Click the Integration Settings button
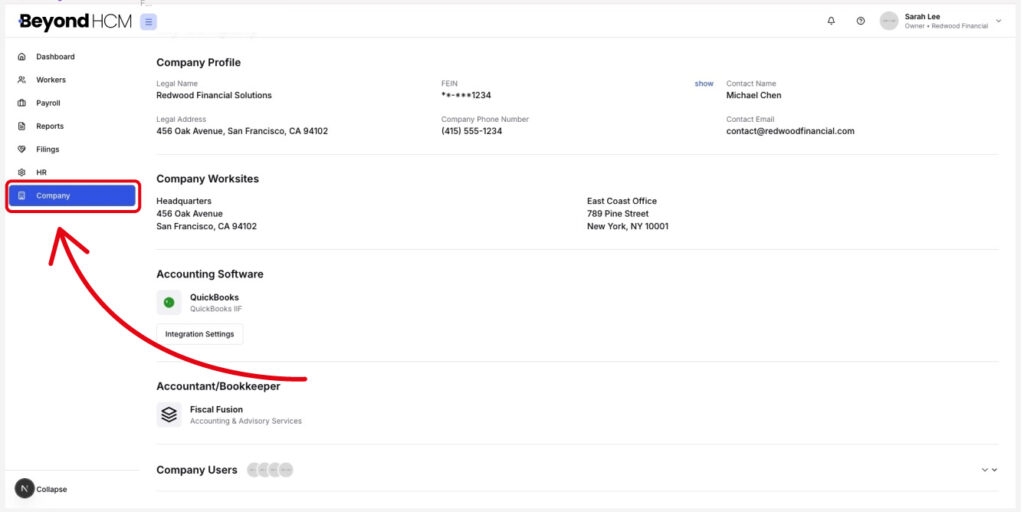Viewport: 1024px width, 512px height. [x=199, y=334]
